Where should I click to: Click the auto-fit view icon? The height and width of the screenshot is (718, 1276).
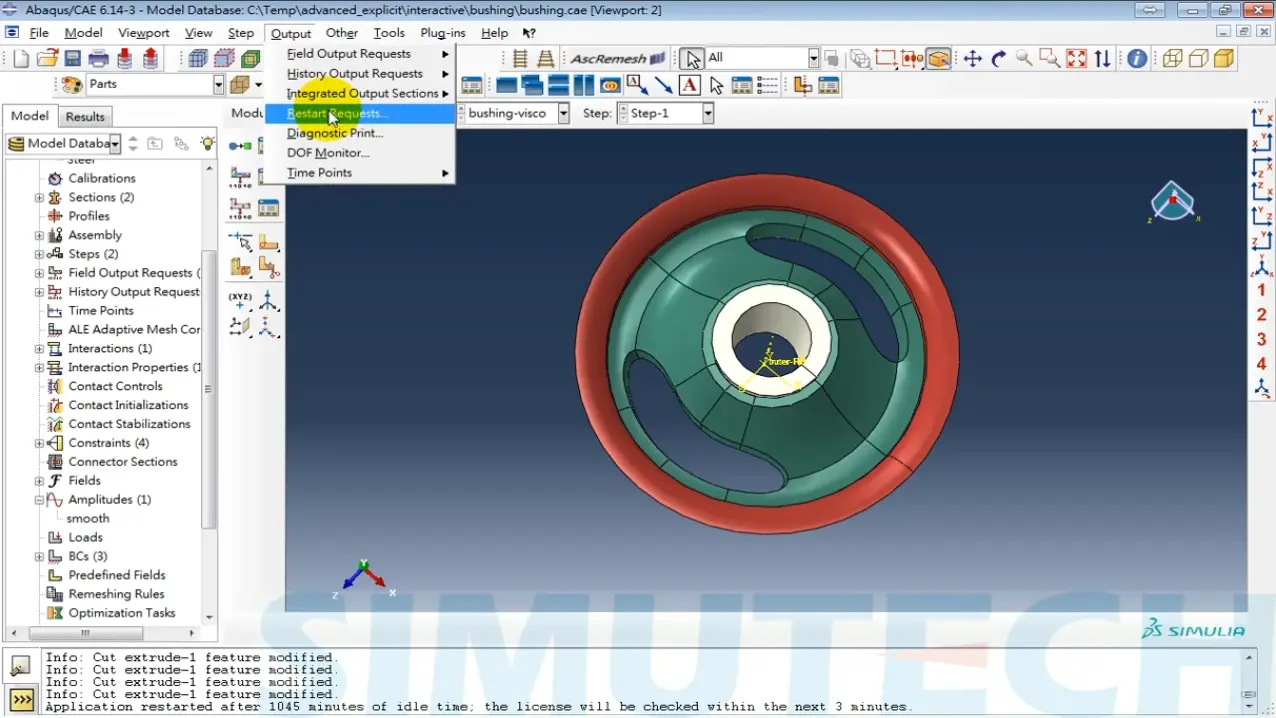click(x=1076, y=59)
